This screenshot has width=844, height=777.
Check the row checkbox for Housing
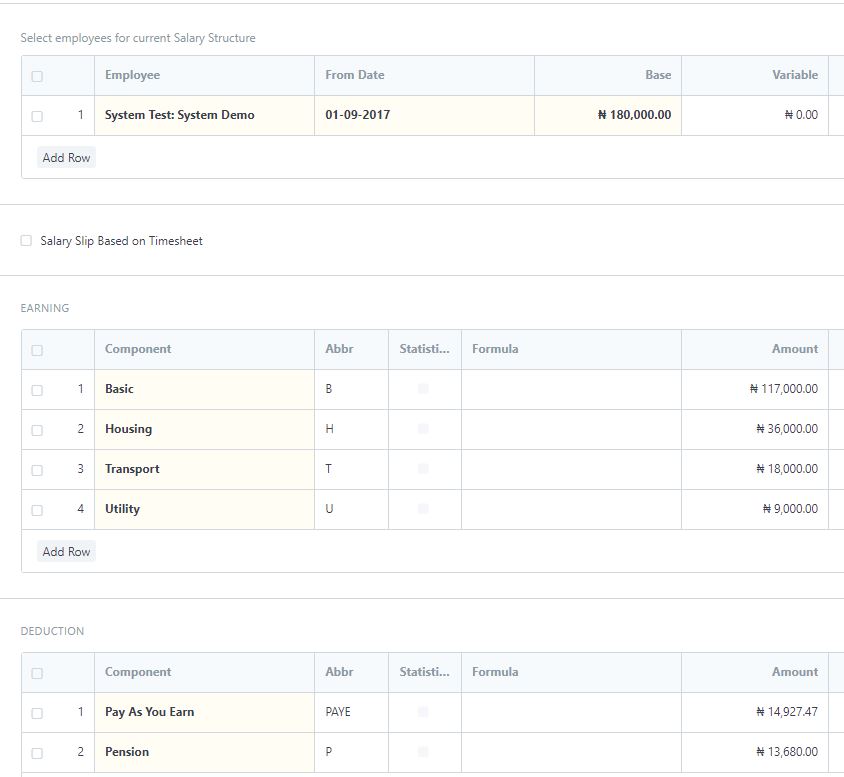[37, 430]
